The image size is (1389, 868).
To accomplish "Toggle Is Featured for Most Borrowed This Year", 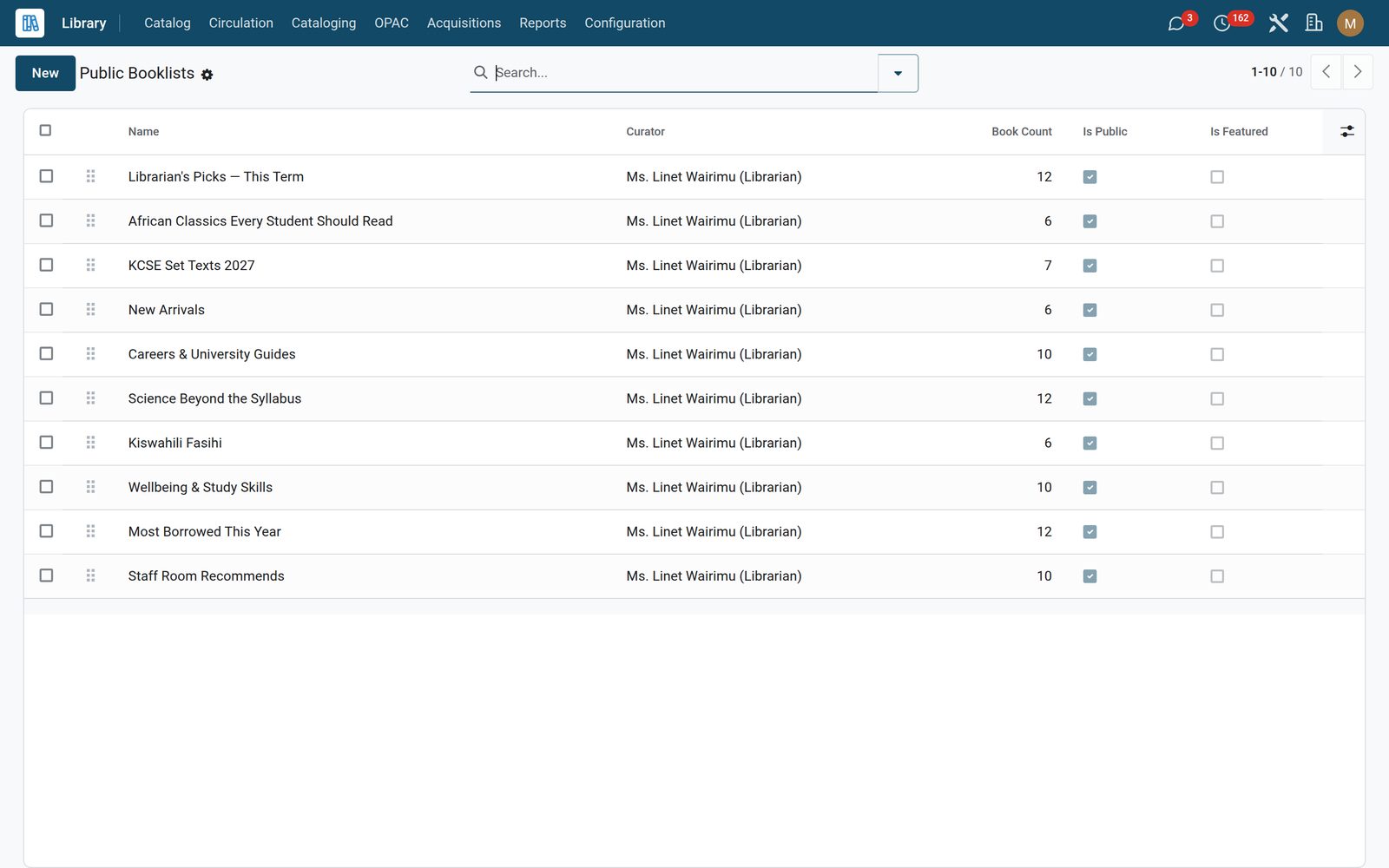I will point(1217,531).
